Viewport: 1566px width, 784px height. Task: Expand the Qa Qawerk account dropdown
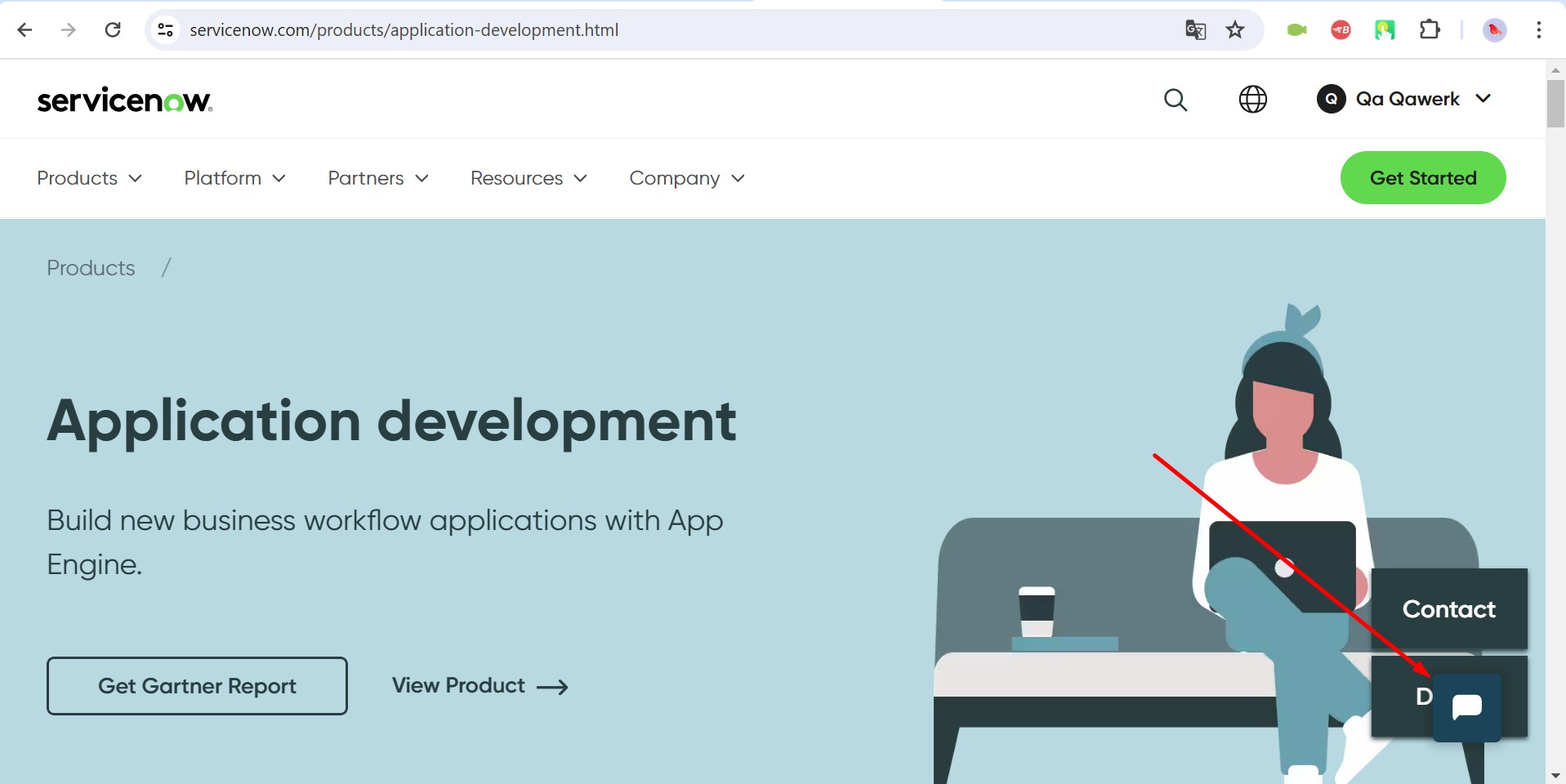[1405, 99]
